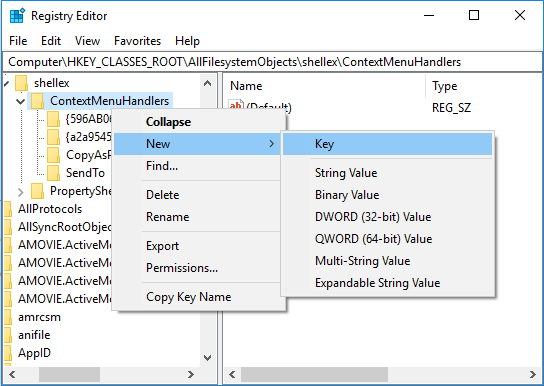
Task: Select Multi-String Value in the submenu
Action: coord(388,261)
